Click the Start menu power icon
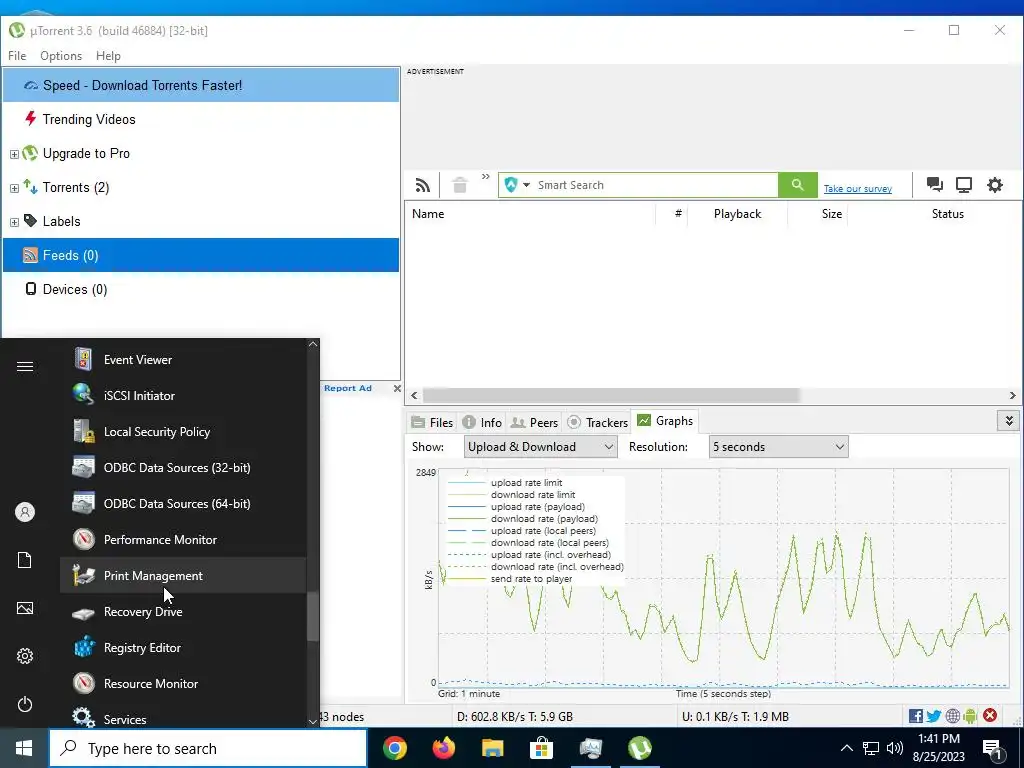 point(25,704)
